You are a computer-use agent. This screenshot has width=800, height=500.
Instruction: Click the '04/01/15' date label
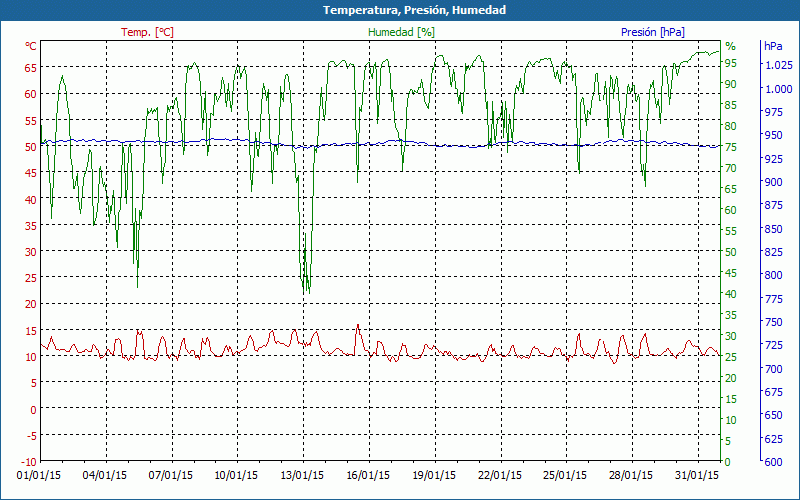(105, 476)
